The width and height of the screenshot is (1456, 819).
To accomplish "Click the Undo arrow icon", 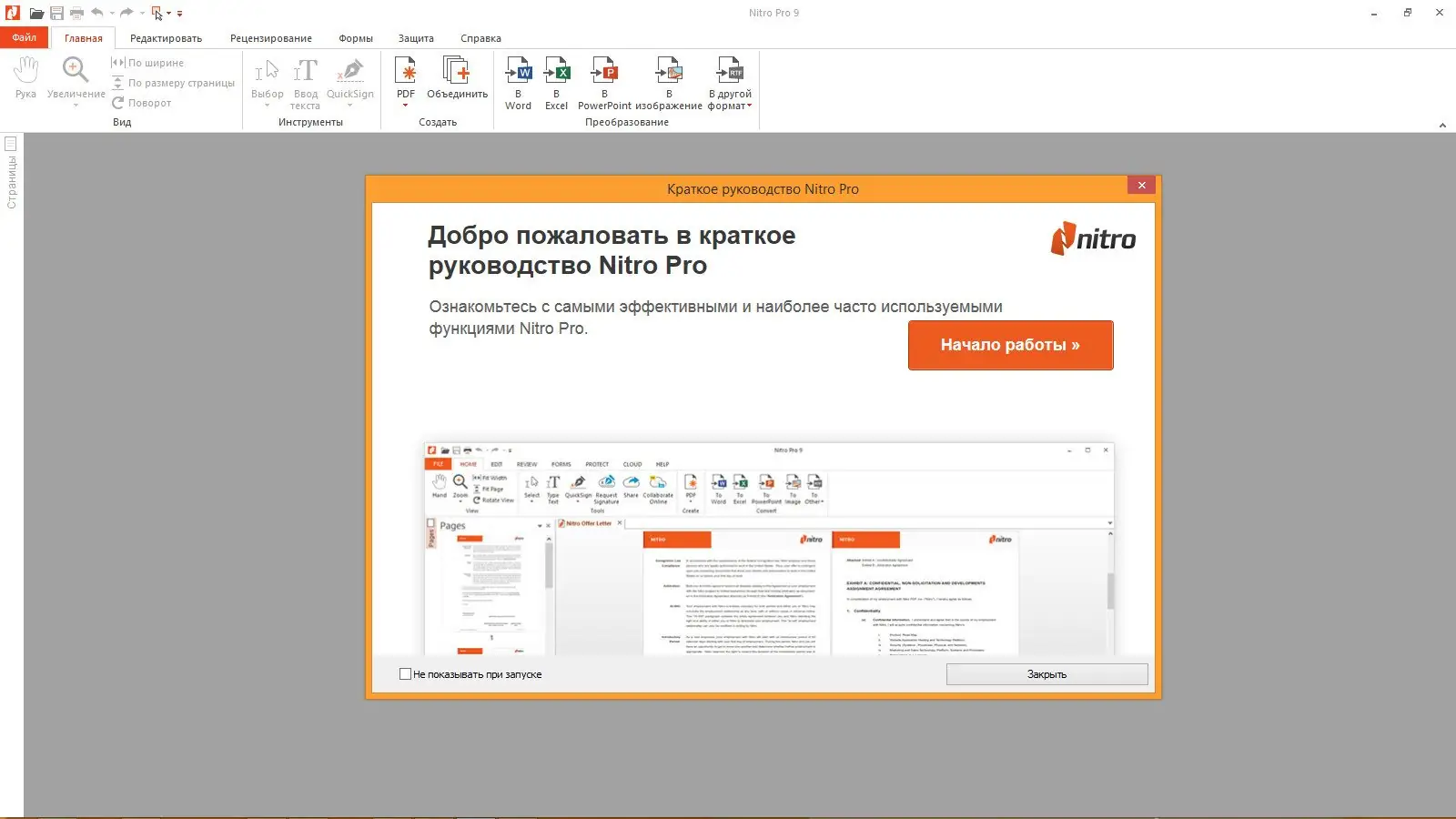I will 97,13.
